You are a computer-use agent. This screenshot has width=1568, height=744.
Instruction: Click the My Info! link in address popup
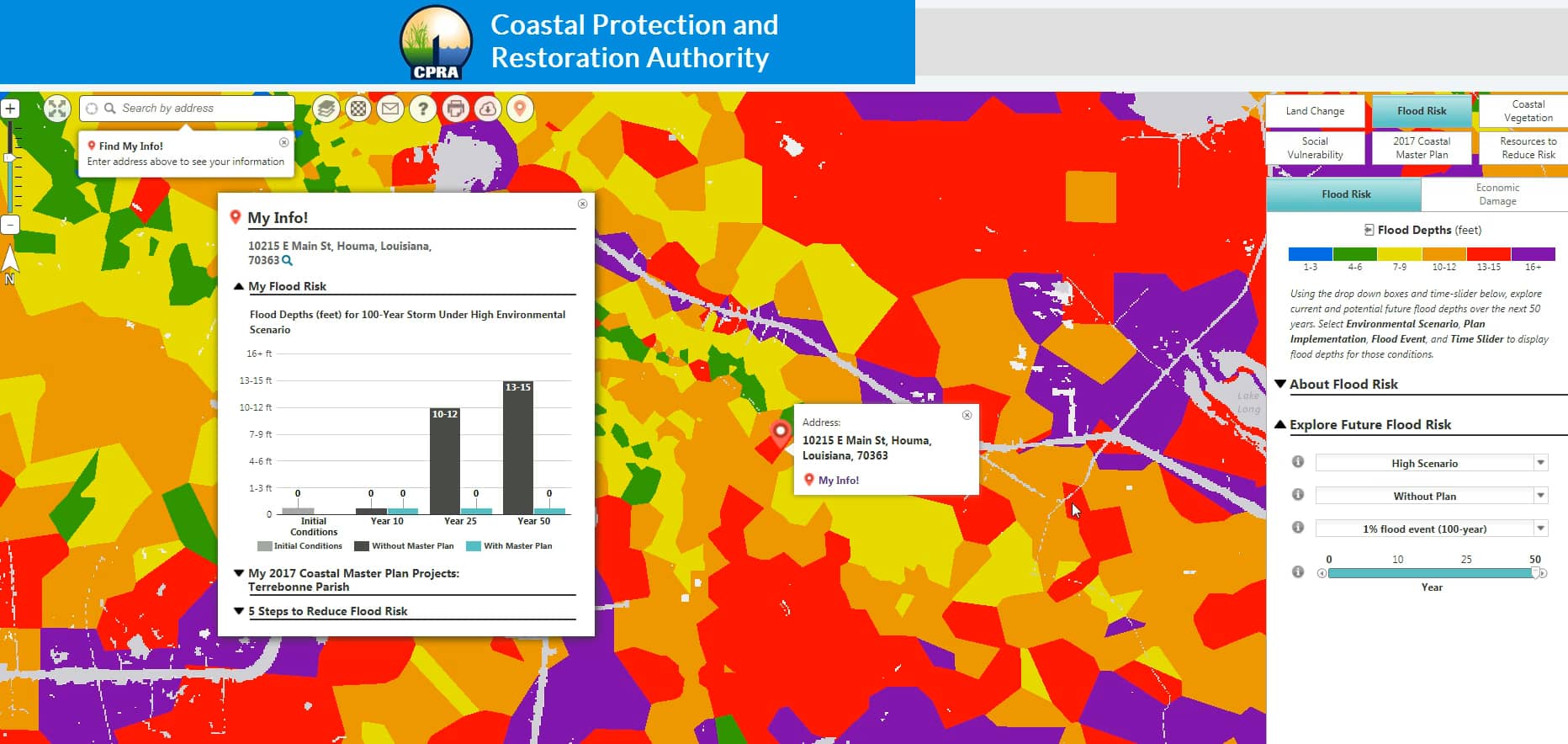[x=838, y=481]
